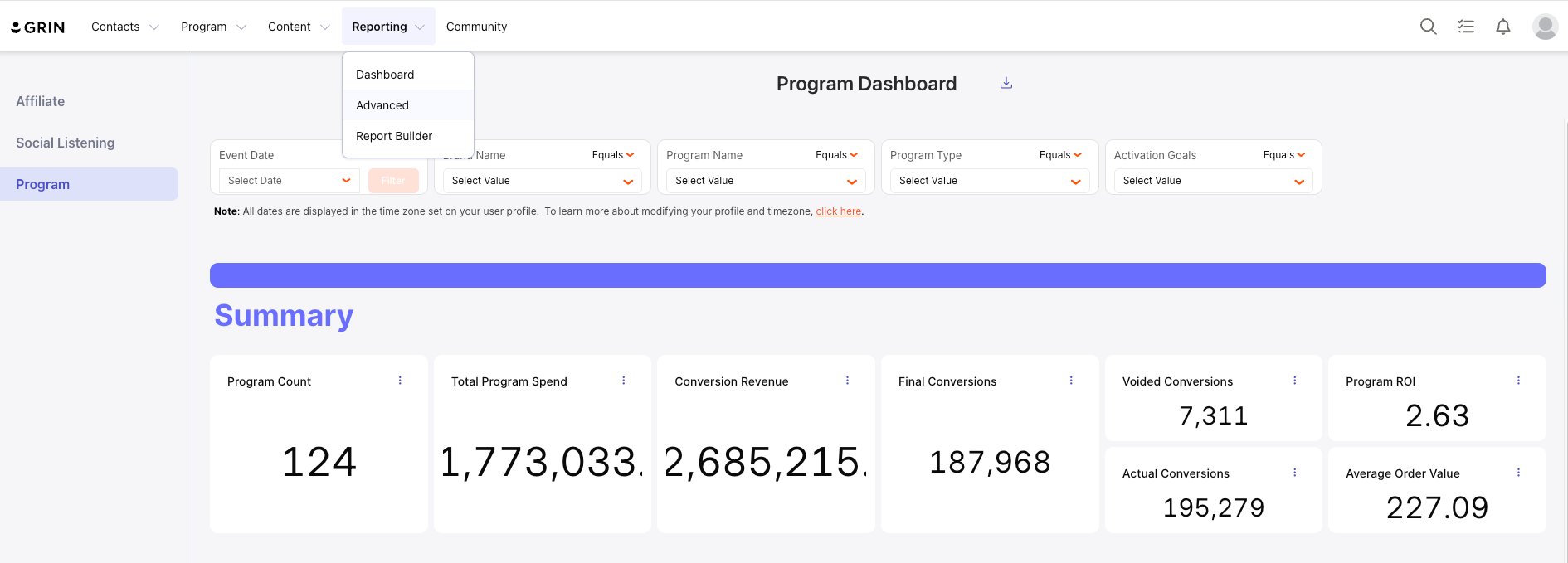Screen dimensions: 1568x563
Task: Open the search icon in top bar
Action: click(x=1428, y=27)
